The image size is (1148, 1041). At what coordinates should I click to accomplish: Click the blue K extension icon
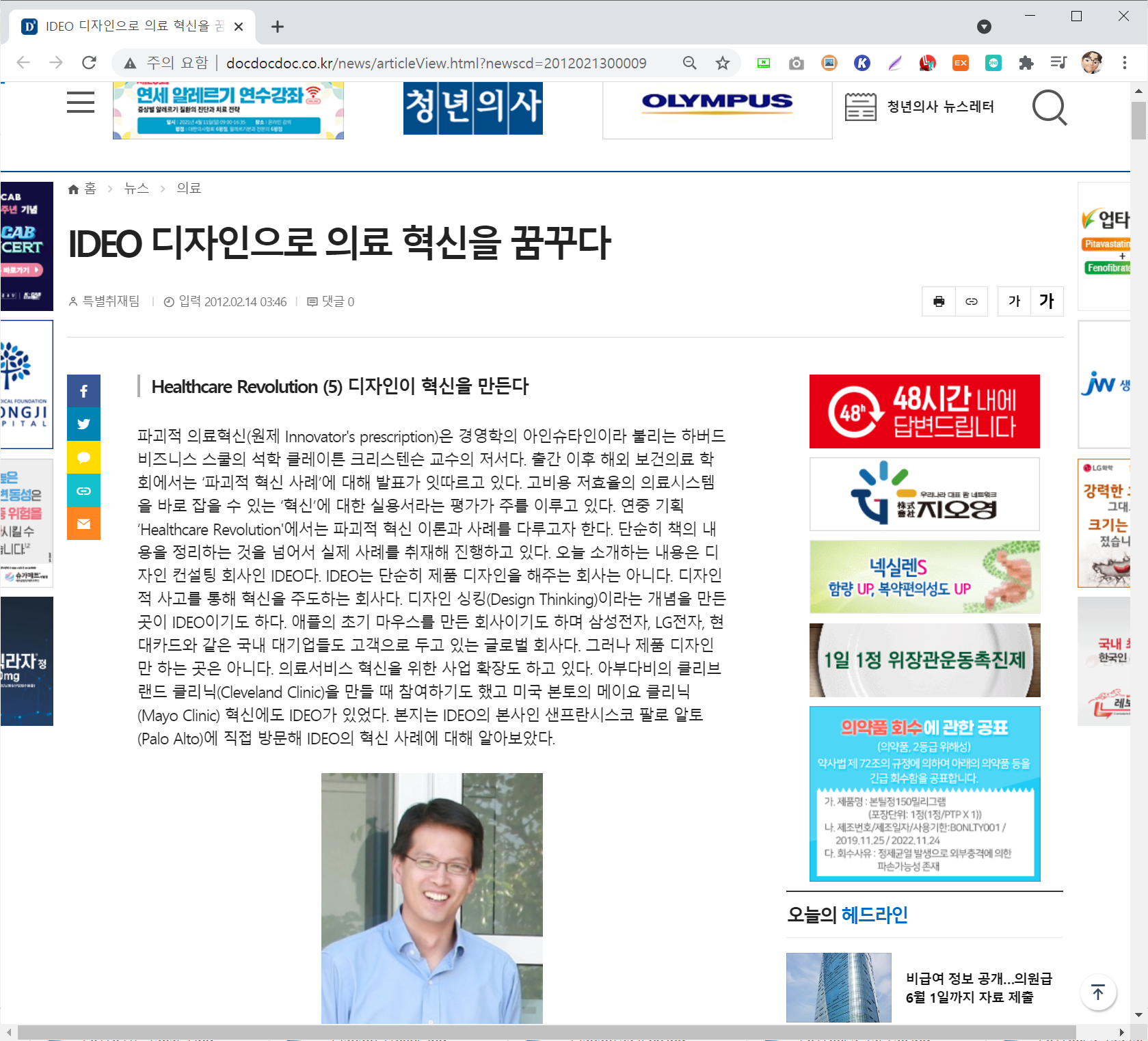tap(862, 63)
